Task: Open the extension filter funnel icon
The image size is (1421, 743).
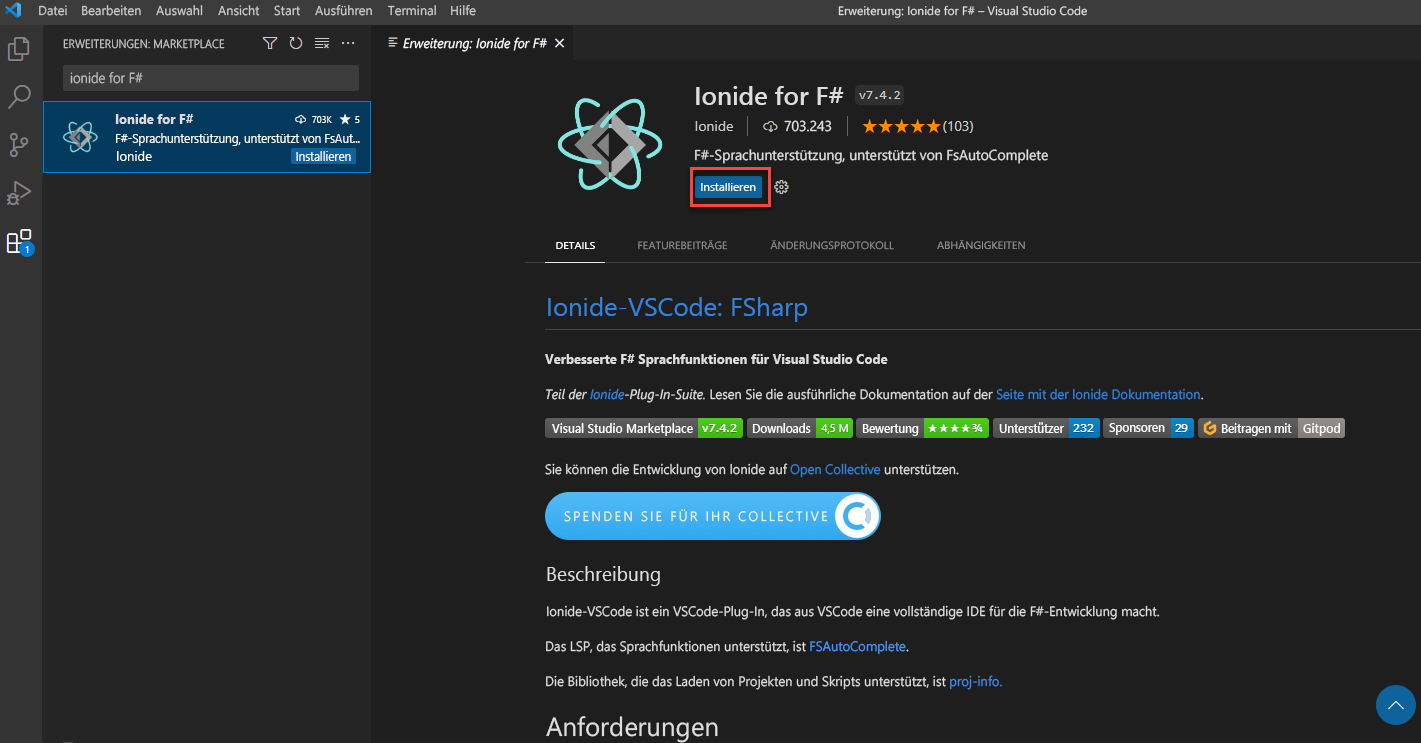Action: click(x=269, y=43)
